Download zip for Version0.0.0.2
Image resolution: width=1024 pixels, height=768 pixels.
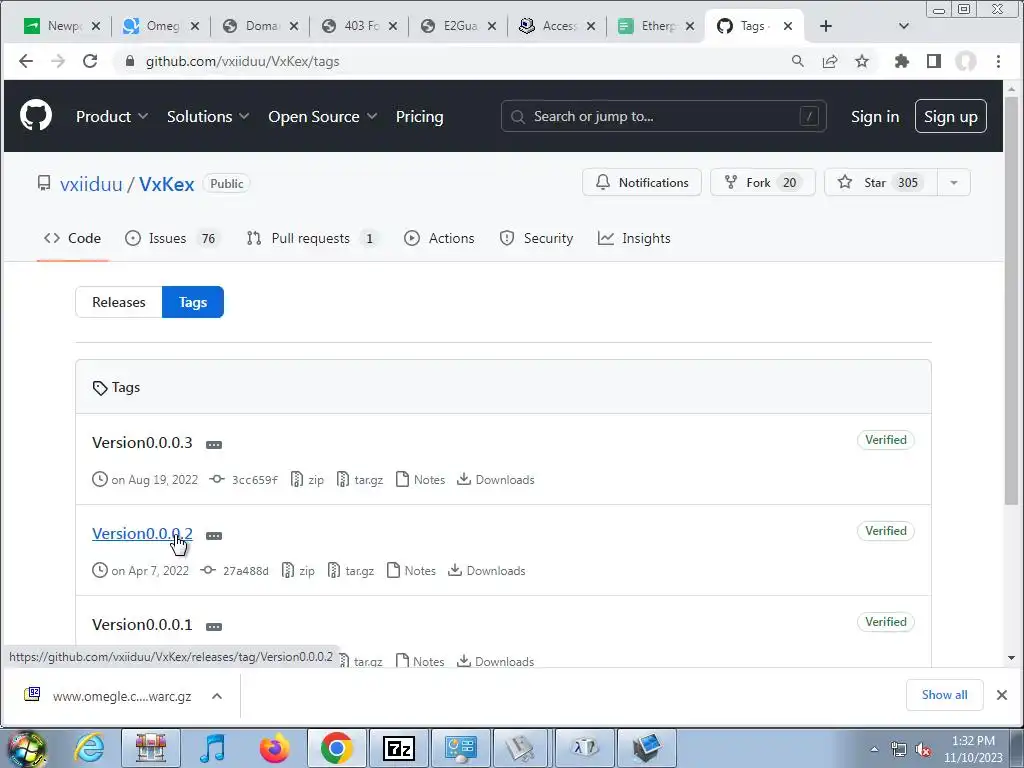point(298,571)
